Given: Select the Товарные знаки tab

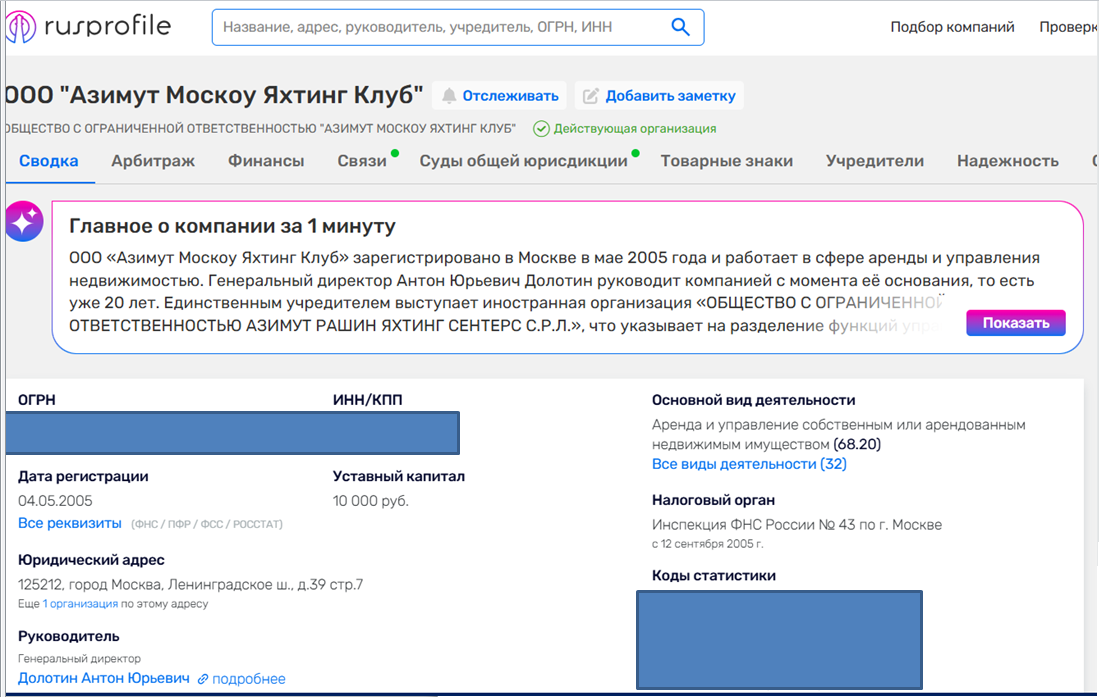Looking at the screenshot, I should coord(726,161).
